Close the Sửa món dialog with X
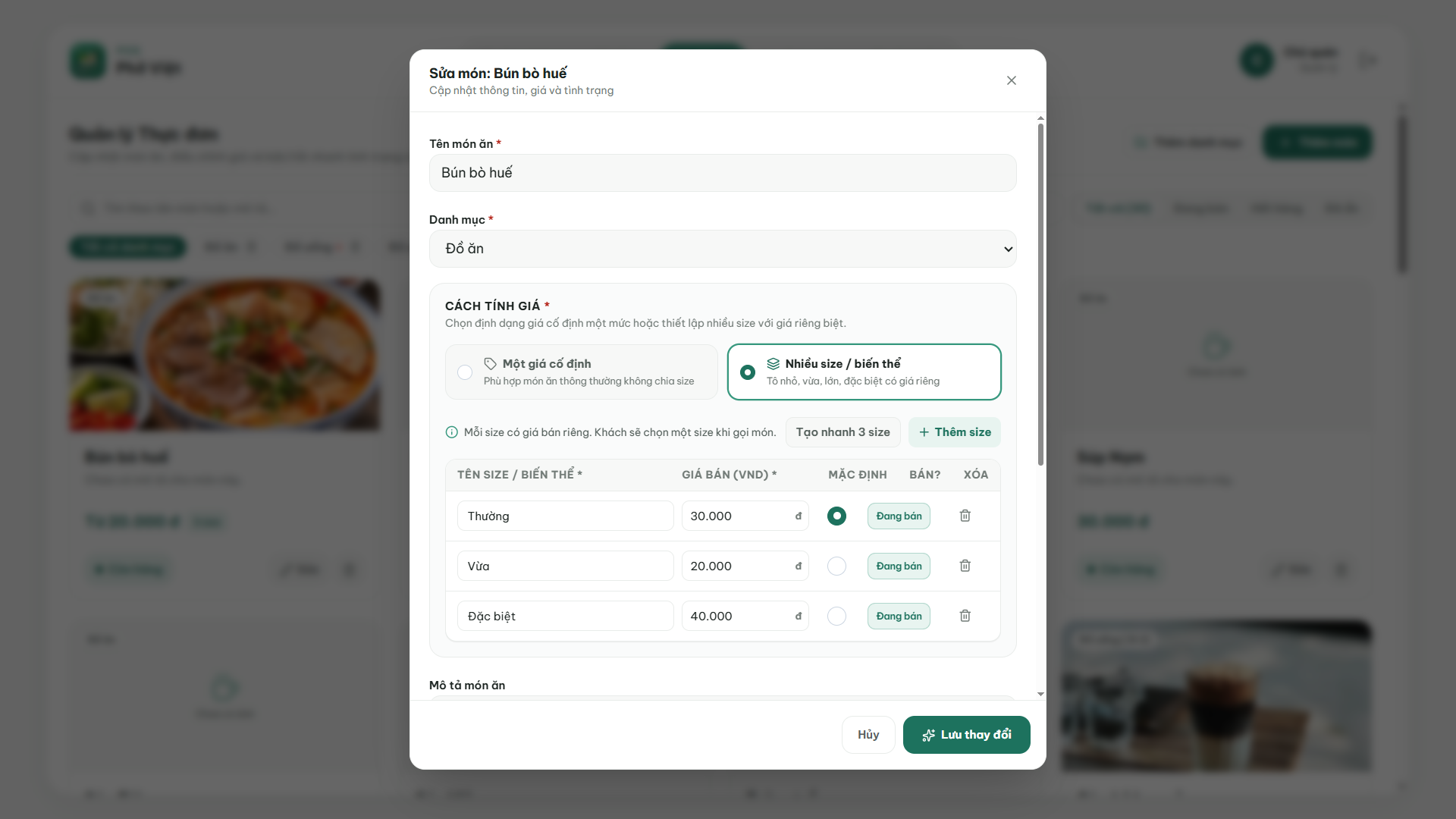The height and width of the screenshot is (819, 1456). (x=1011, y=80)
